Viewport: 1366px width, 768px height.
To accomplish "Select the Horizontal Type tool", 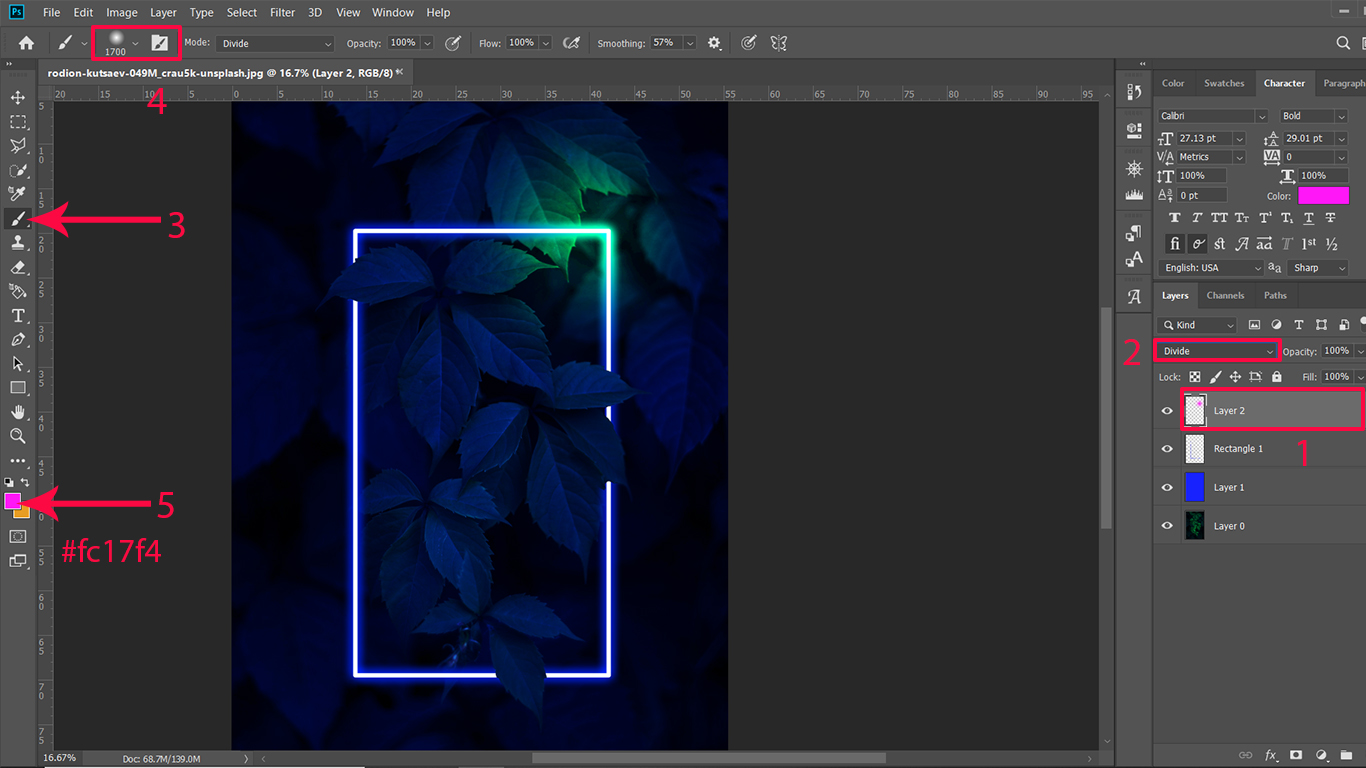I will 18,316.
